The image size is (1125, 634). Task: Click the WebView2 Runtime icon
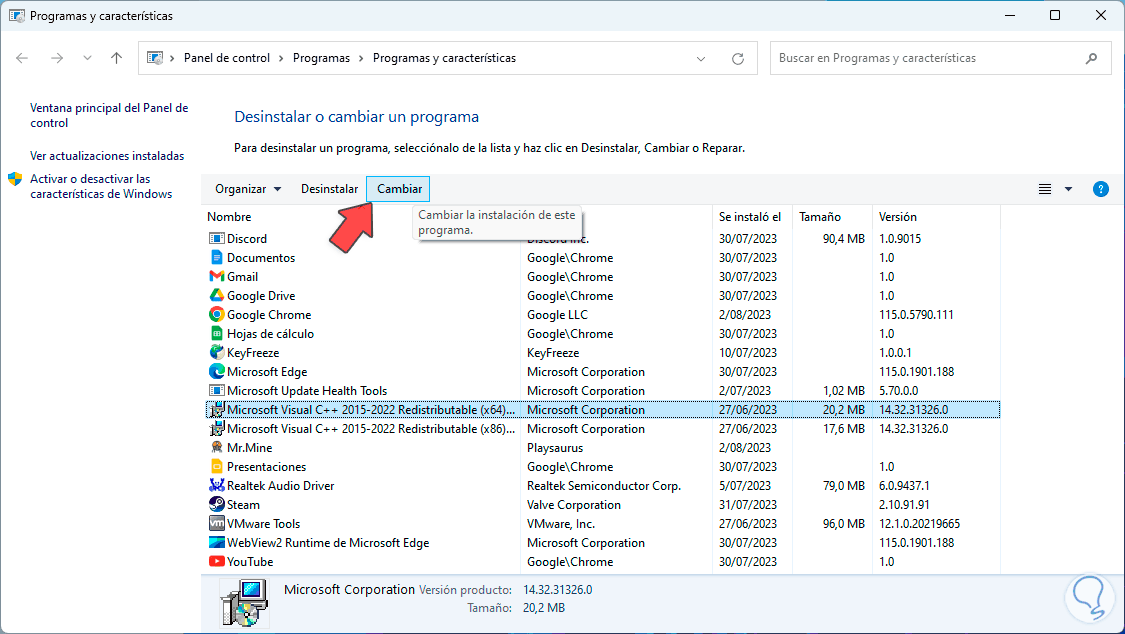coord(216,542)
